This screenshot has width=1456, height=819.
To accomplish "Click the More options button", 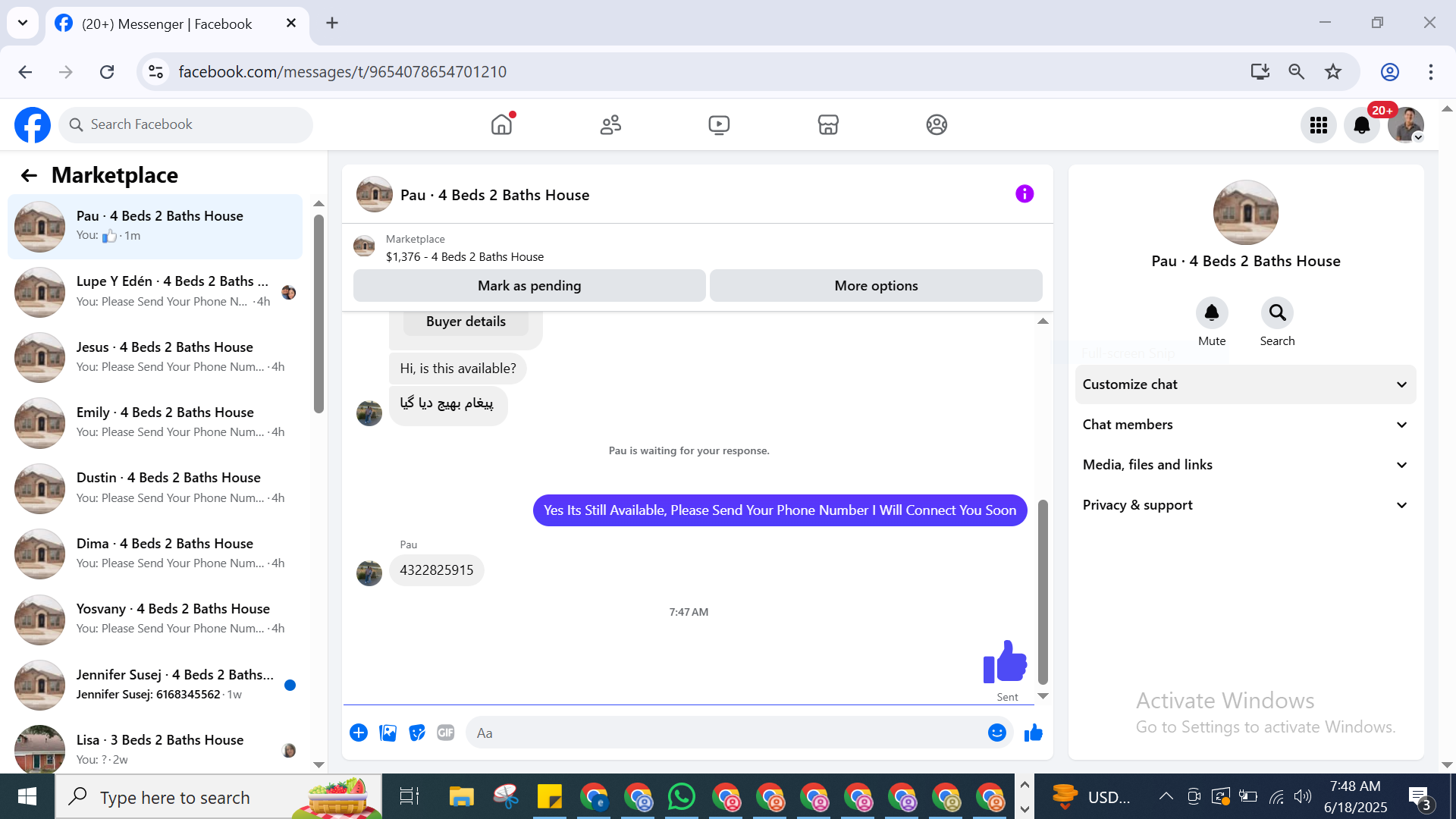I will click(876, 286).
